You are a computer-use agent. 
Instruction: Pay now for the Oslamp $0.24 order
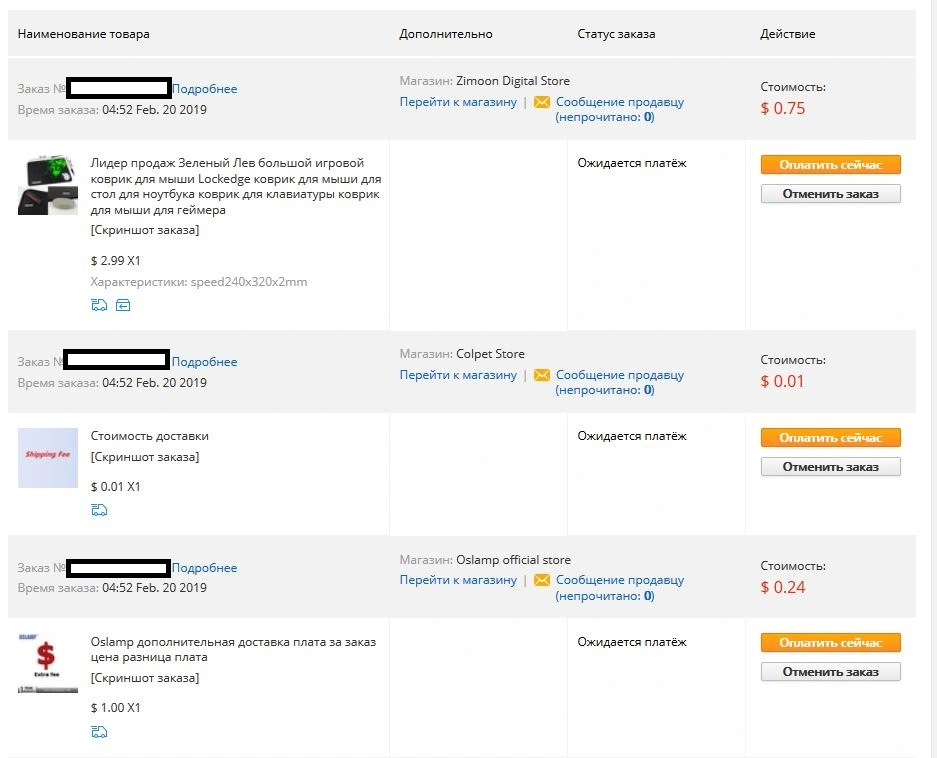[x=831, y=643]
